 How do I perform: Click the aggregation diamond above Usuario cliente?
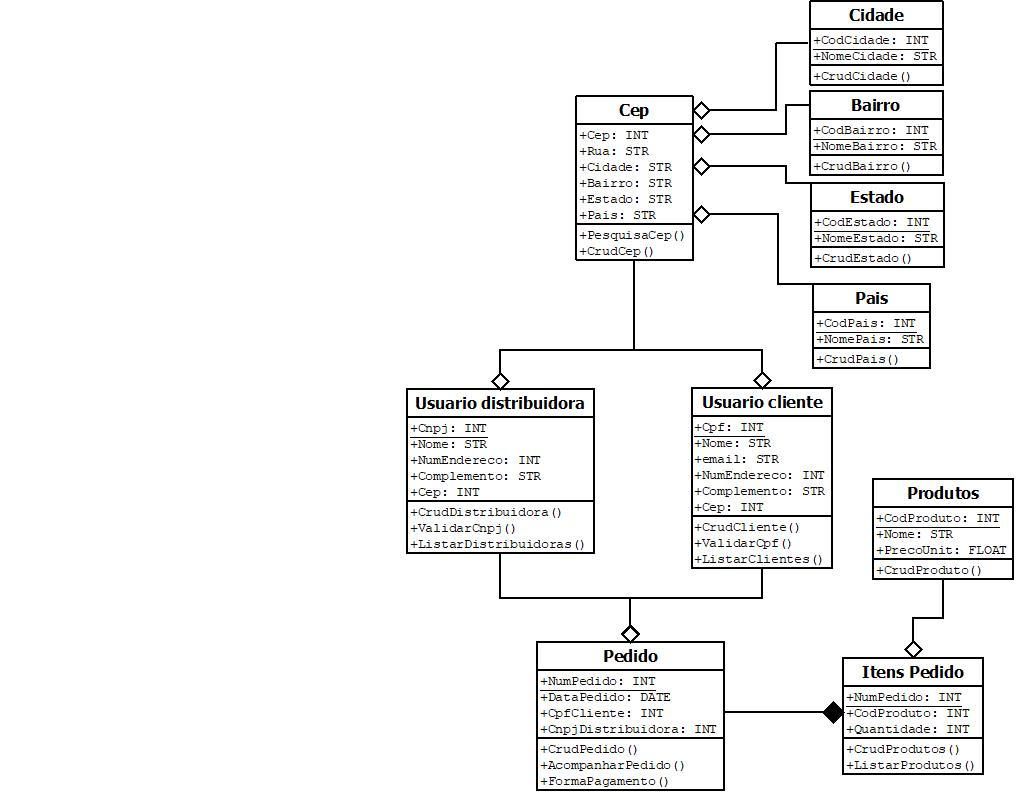(762, 380)
